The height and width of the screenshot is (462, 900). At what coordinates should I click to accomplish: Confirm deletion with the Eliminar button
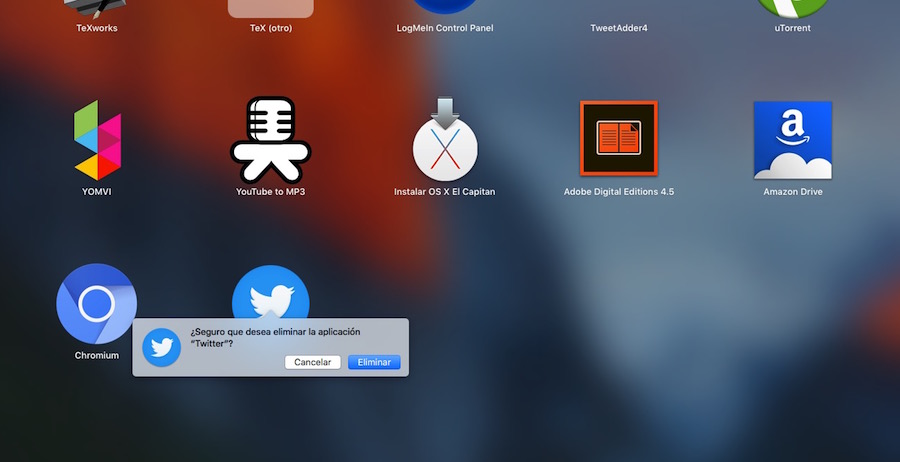[374, 362]
